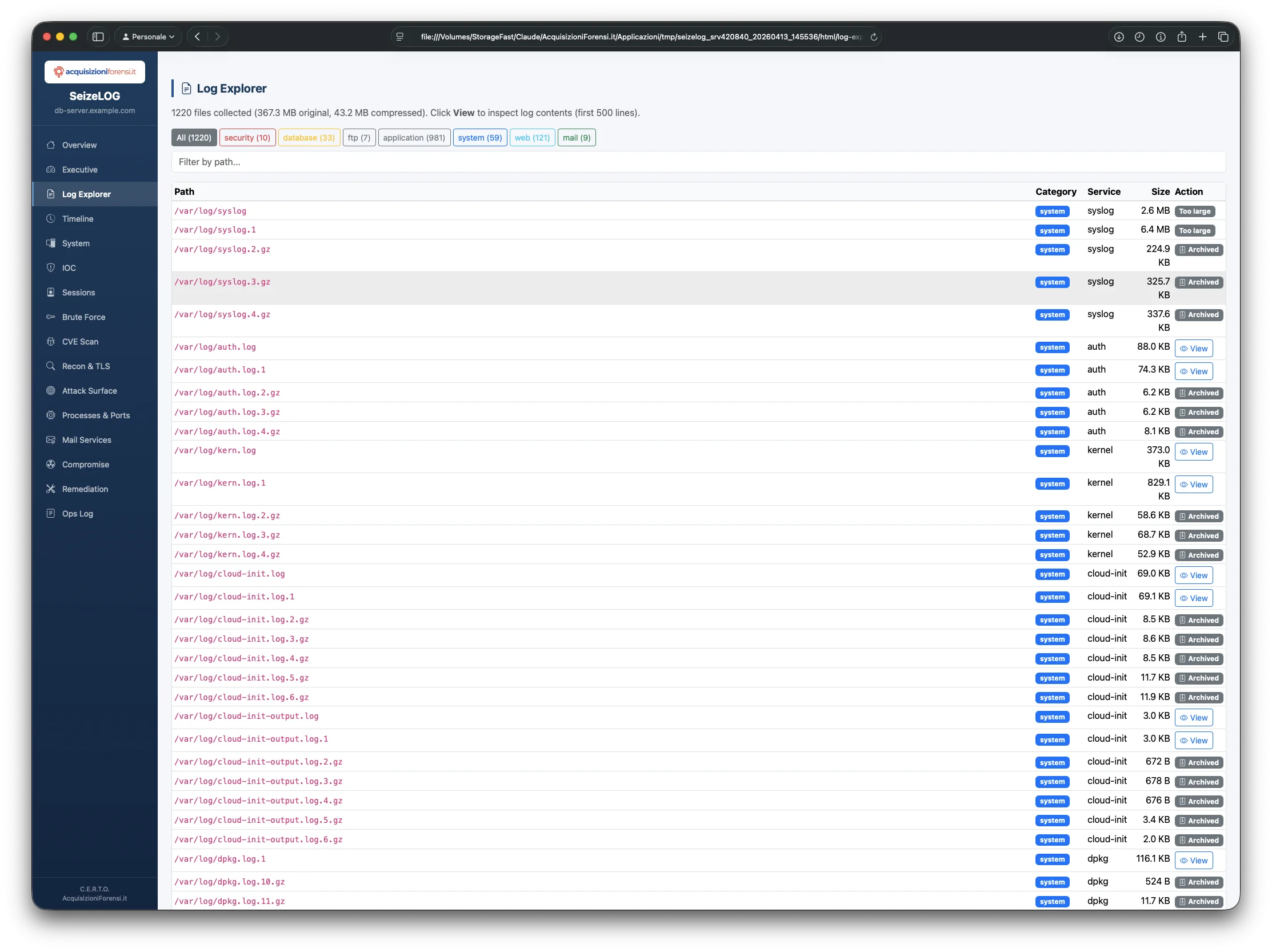Viewport: 1272px width, 952px height.
Task: Launch the CVE Scan section
Action: tap(81, 341)
